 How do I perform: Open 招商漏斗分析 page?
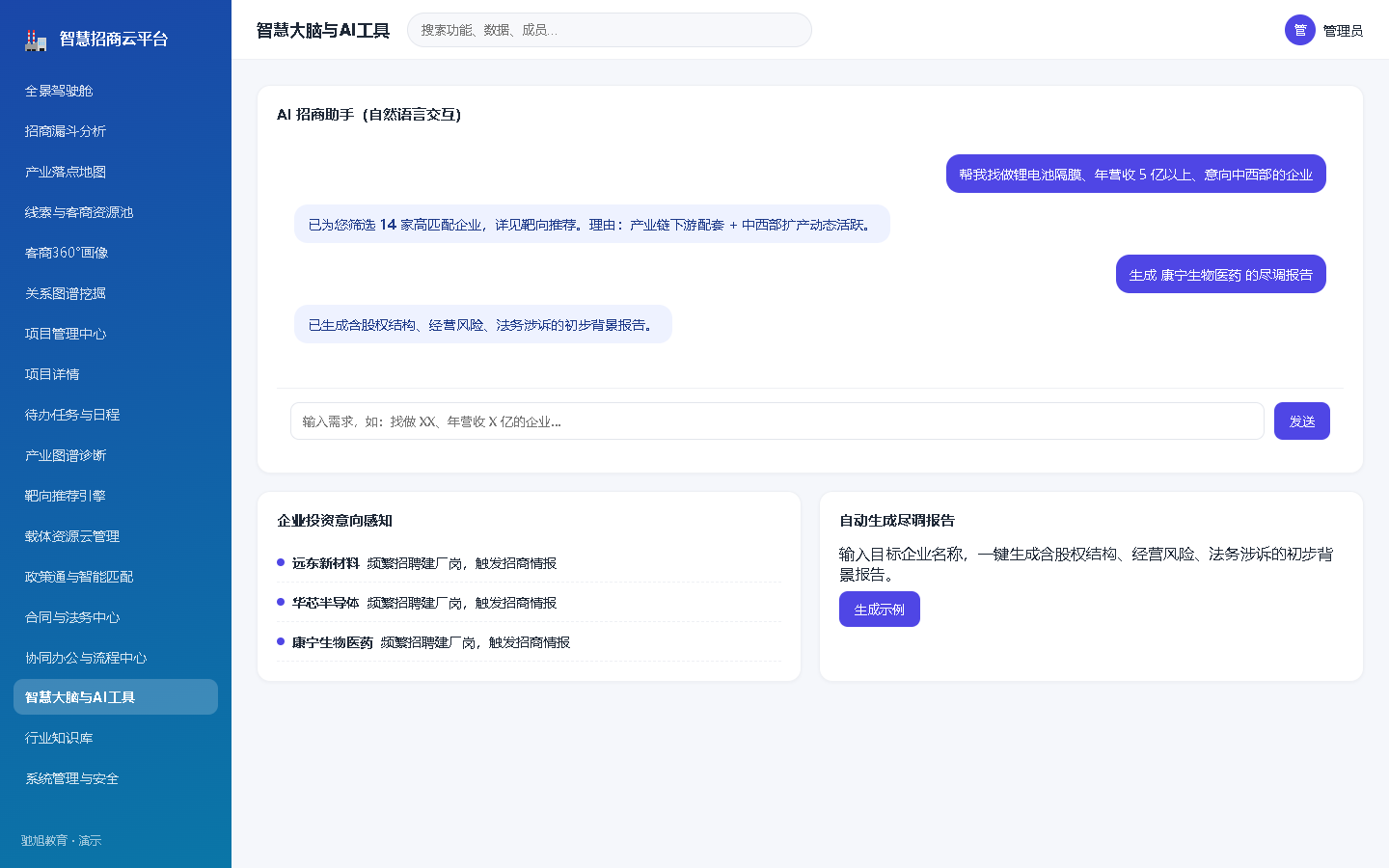click(116, 131)
